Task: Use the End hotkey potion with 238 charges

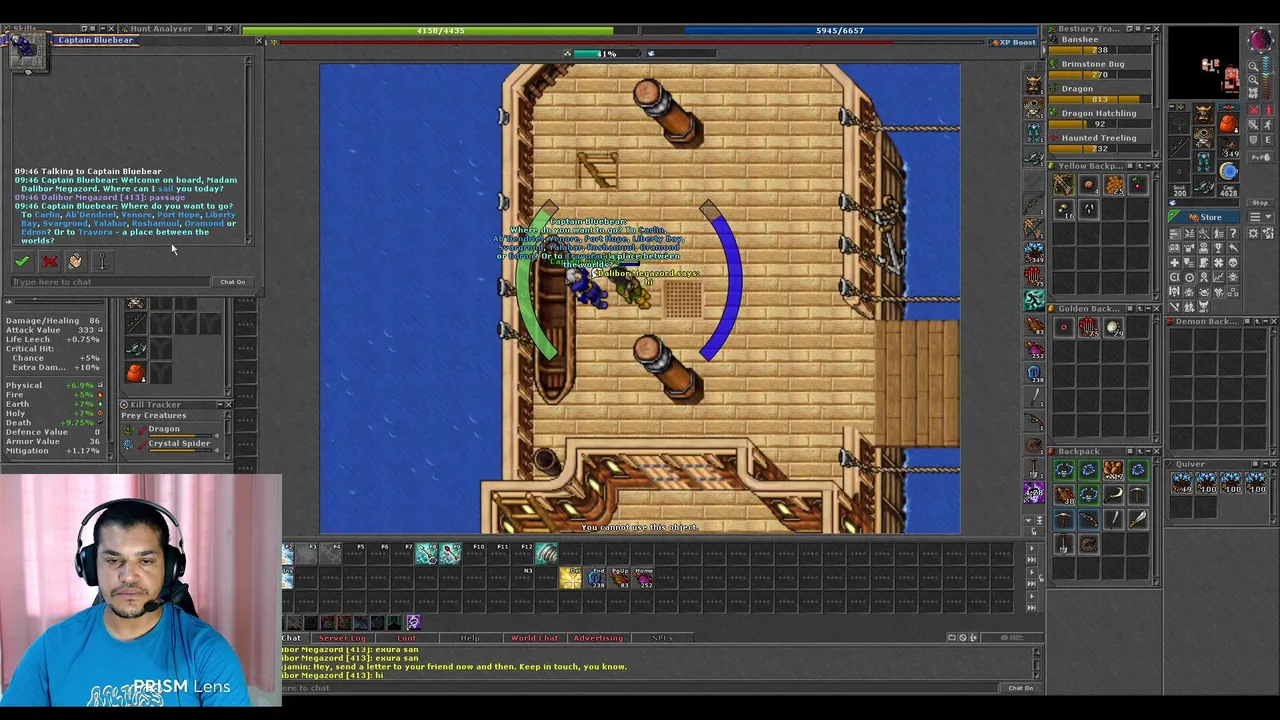Action: [596, 577]
